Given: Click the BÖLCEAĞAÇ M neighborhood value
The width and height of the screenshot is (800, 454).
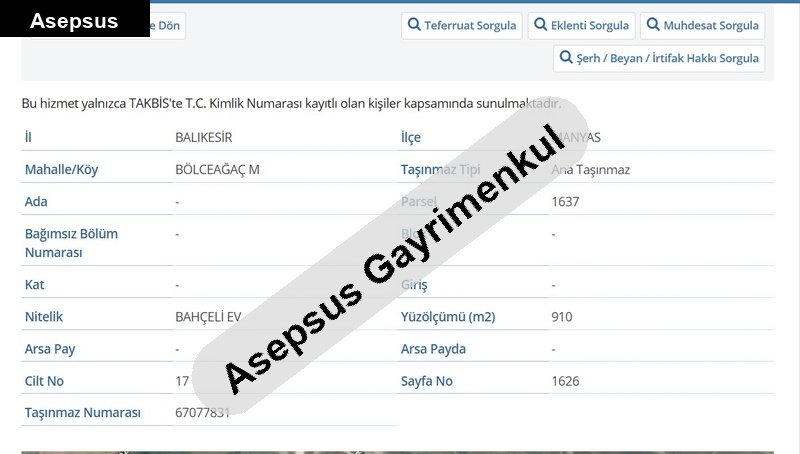Looking at the screenshot, I should click(217, 169).
